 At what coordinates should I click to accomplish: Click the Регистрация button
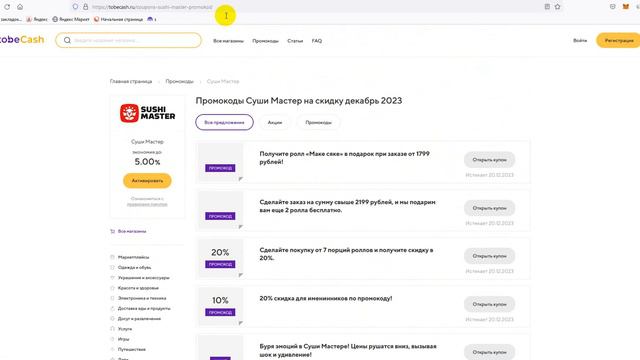(619, 40)
